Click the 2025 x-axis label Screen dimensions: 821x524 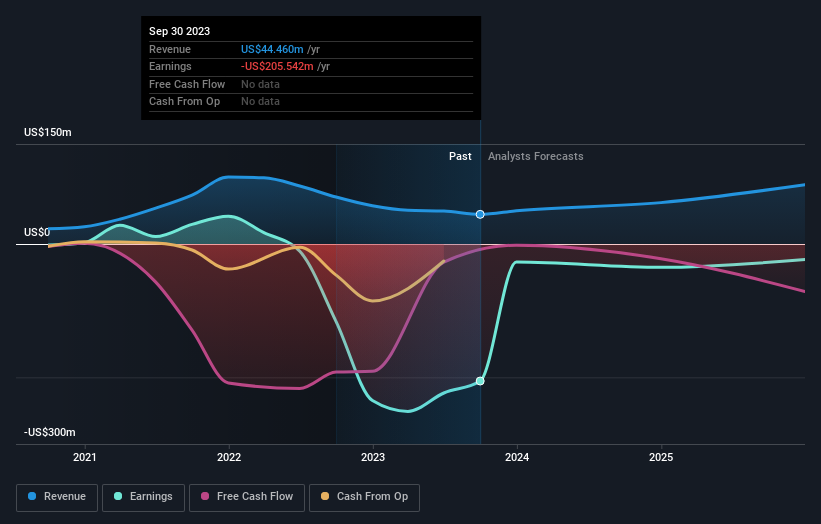click(x=661, y=458)
